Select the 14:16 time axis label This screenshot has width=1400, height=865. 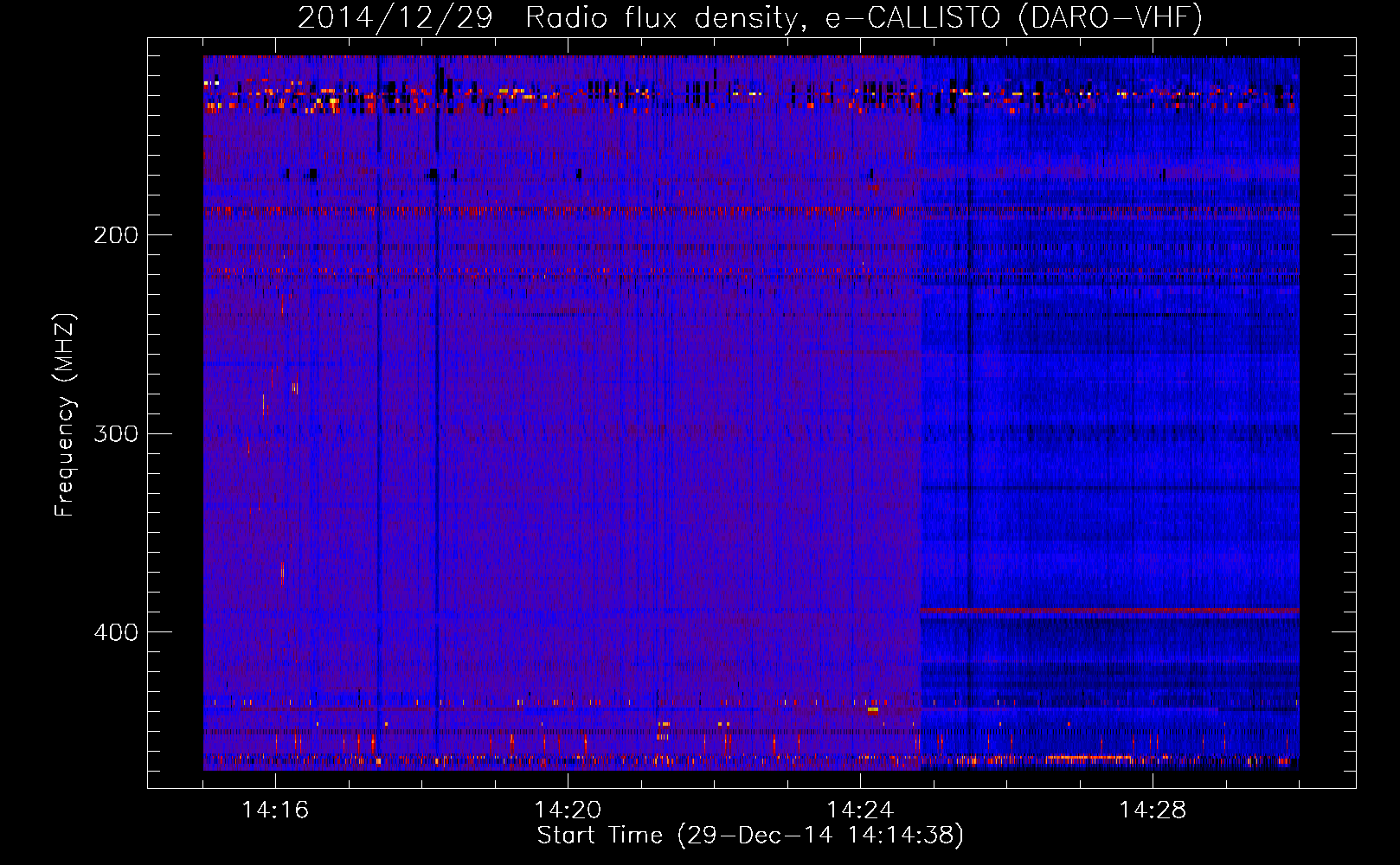(x=275, y=811)
